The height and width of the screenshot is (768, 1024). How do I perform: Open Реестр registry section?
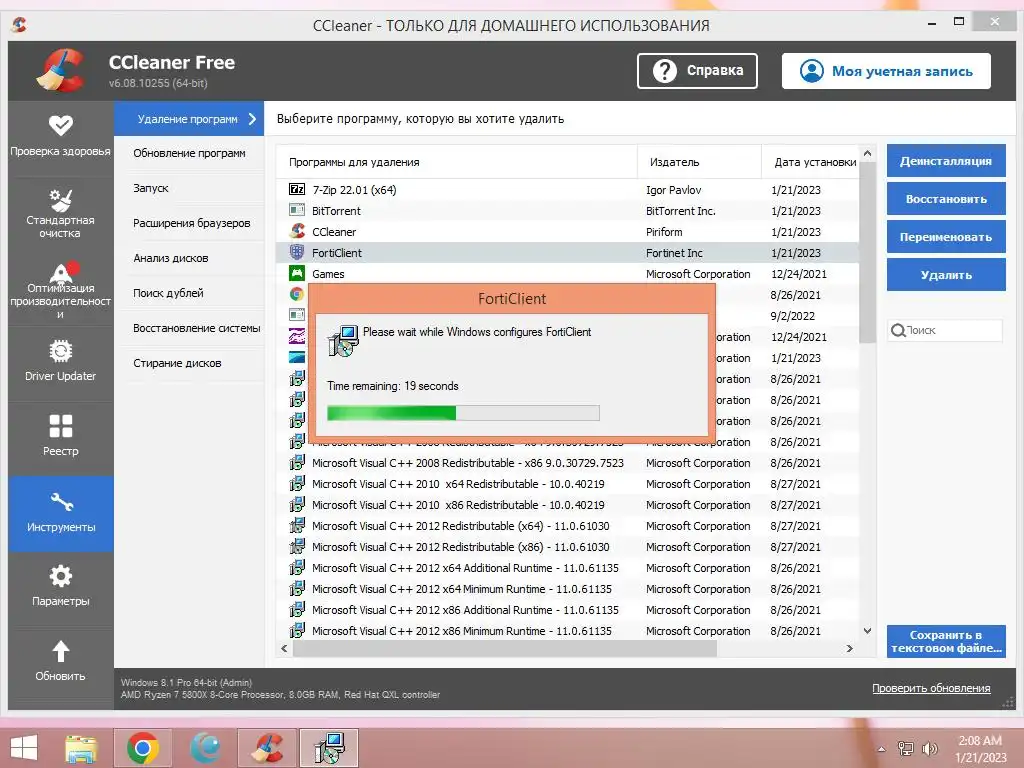[61, 436]
